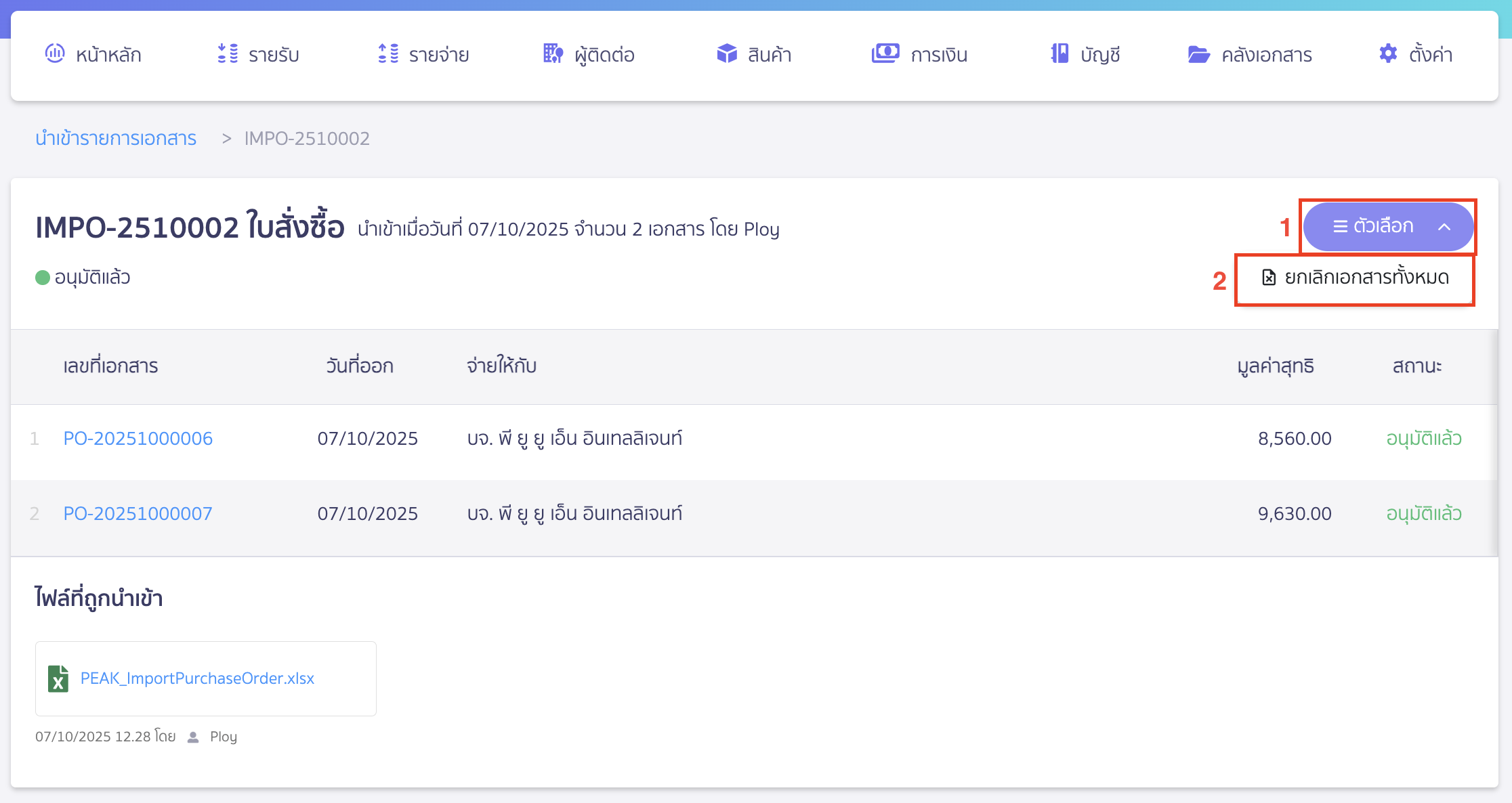
Task: Click the บัญชี accounting book icon
Action: [1059, 53]
